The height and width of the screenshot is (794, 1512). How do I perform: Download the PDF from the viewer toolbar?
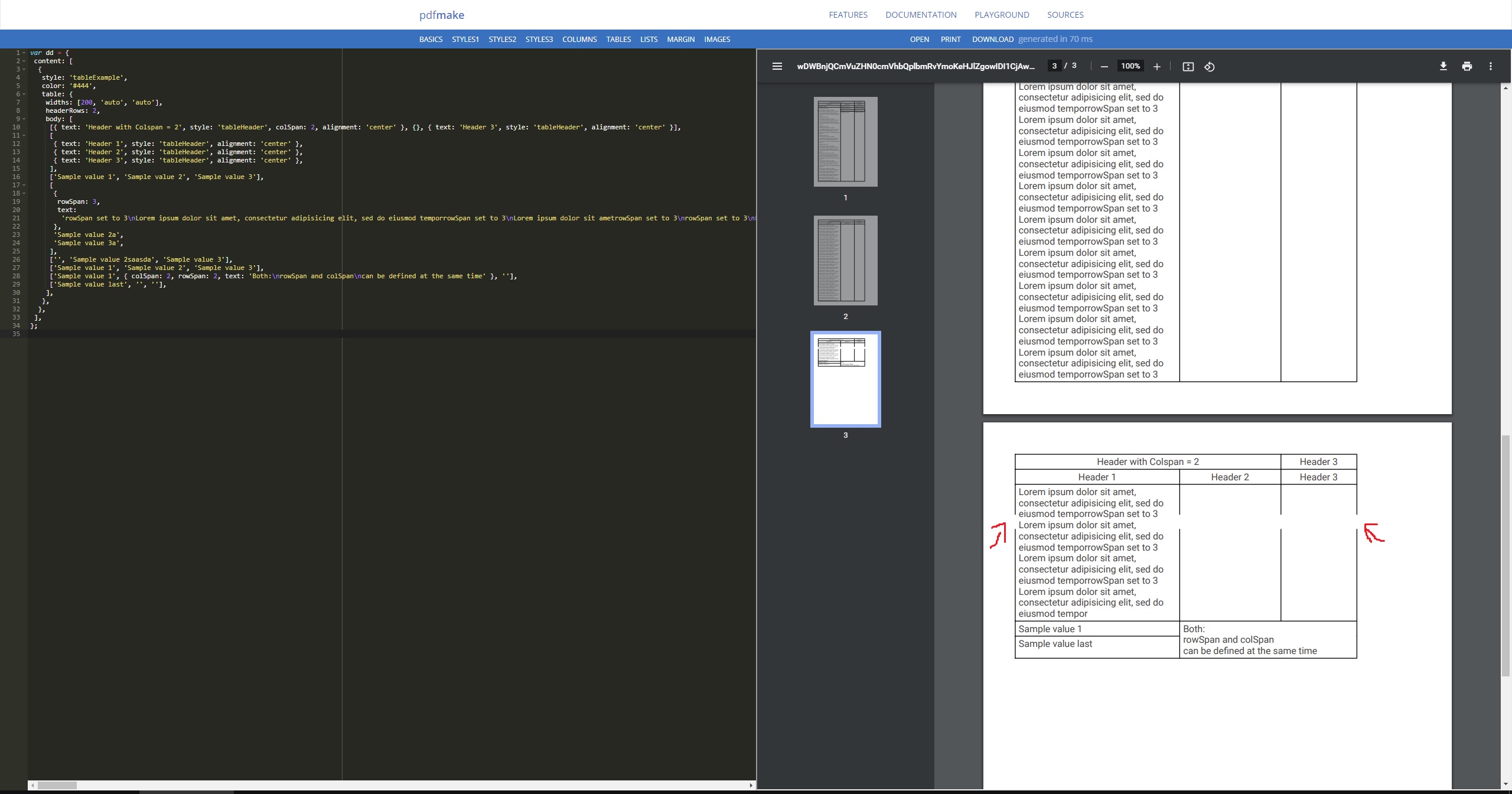click(x=1443, y=66)
